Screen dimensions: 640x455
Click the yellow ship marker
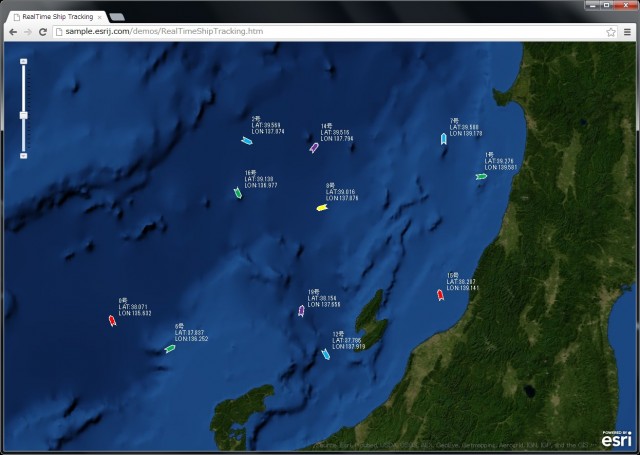point(322,208)
